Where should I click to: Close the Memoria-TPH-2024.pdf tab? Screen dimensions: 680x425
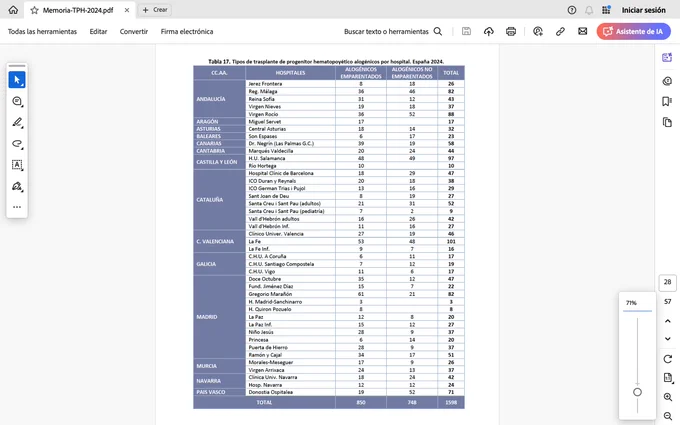(127, 10)
